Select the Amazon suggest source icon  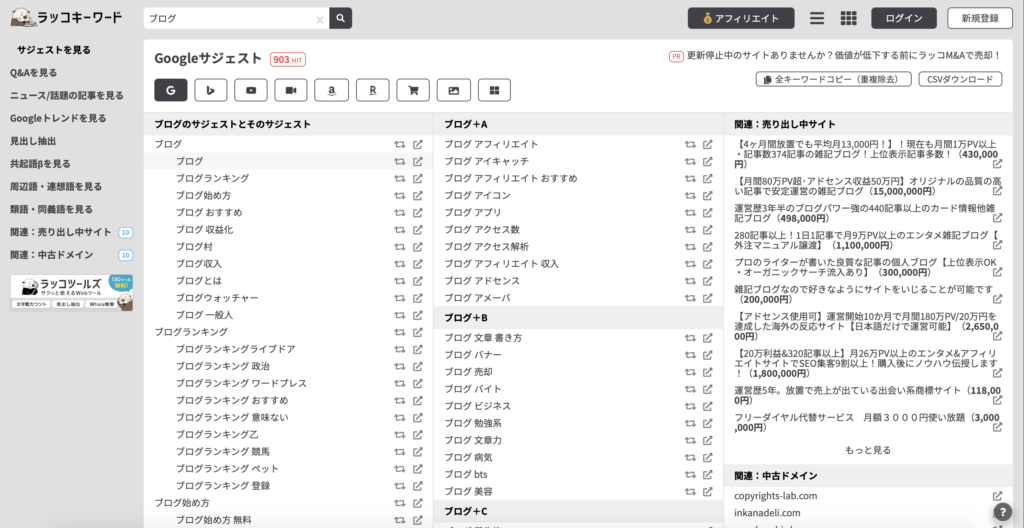(x=332, y=90)
